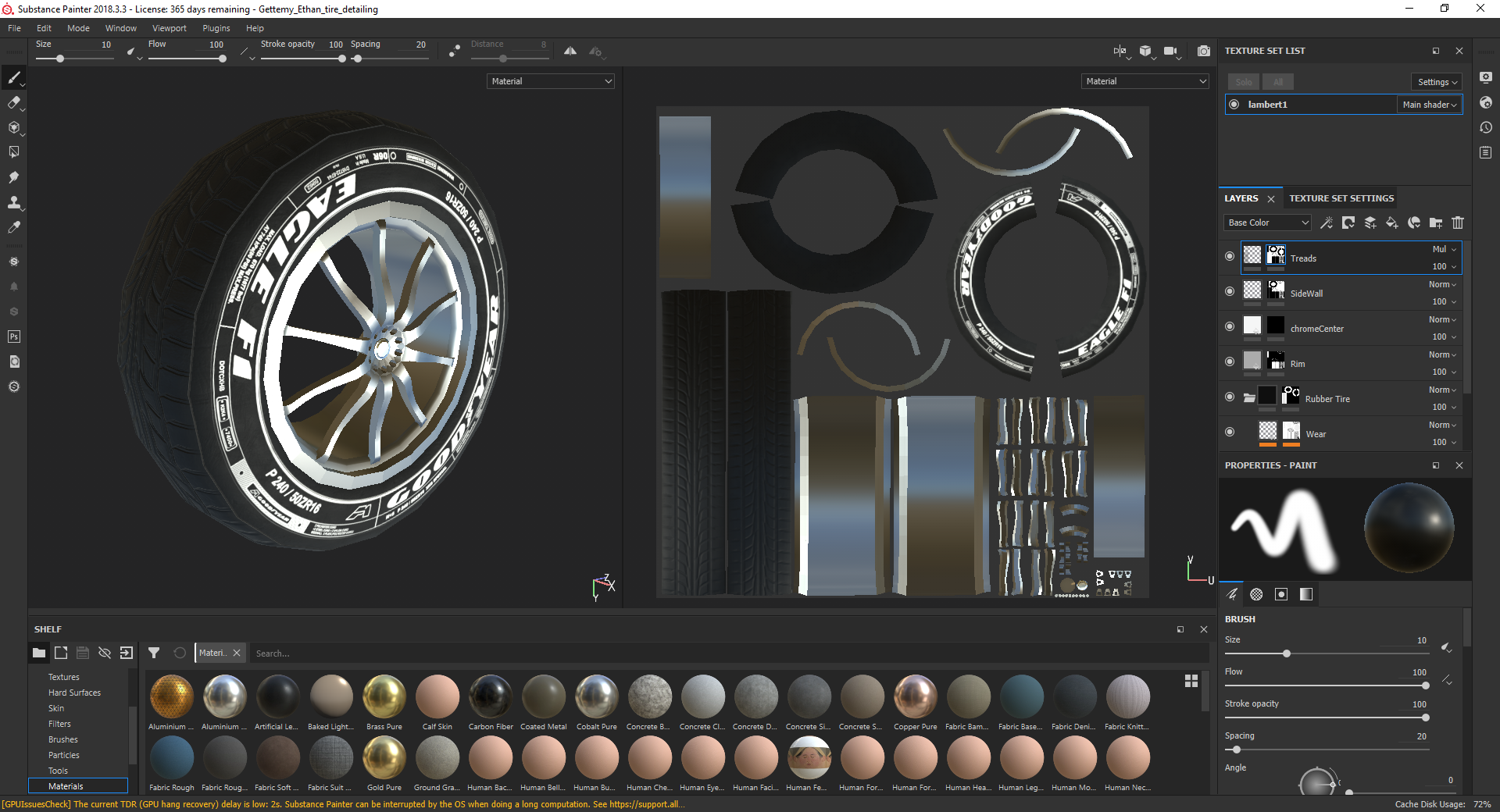Select the Brushes shelf category
1500x812 pixels.
click(62, 739)
